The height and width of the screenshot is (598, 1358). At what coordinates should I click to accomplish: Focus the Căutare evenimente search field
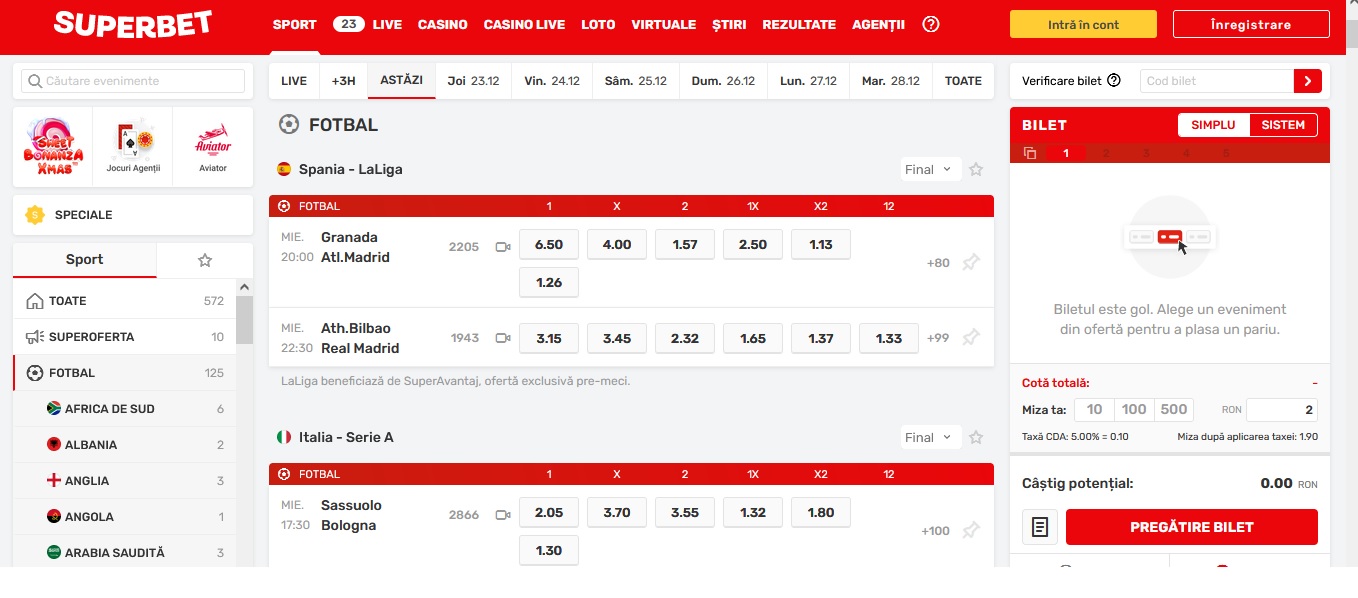coord(133,81)
